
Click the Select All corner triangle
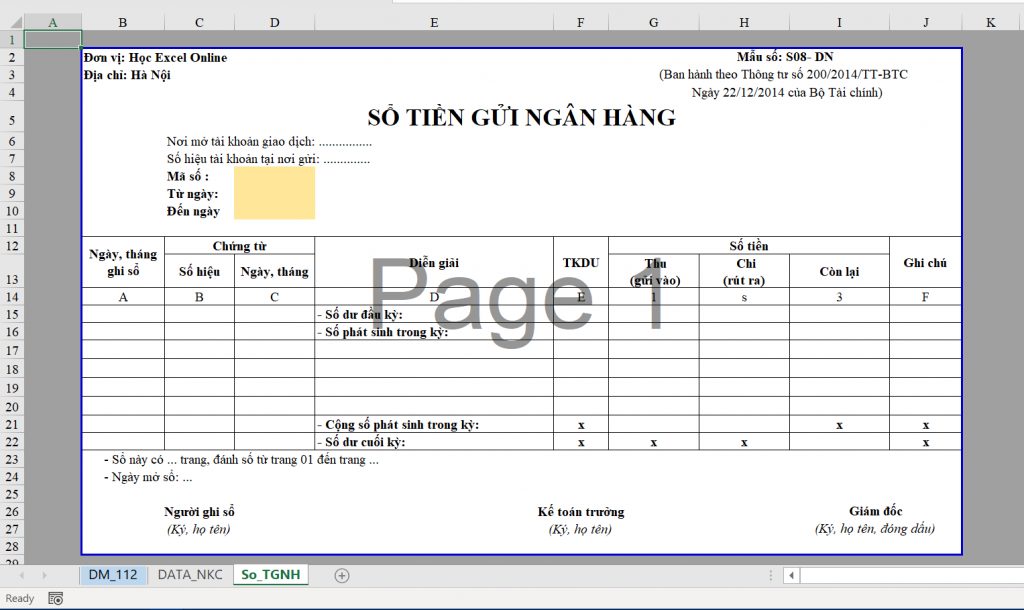[11, 22]
